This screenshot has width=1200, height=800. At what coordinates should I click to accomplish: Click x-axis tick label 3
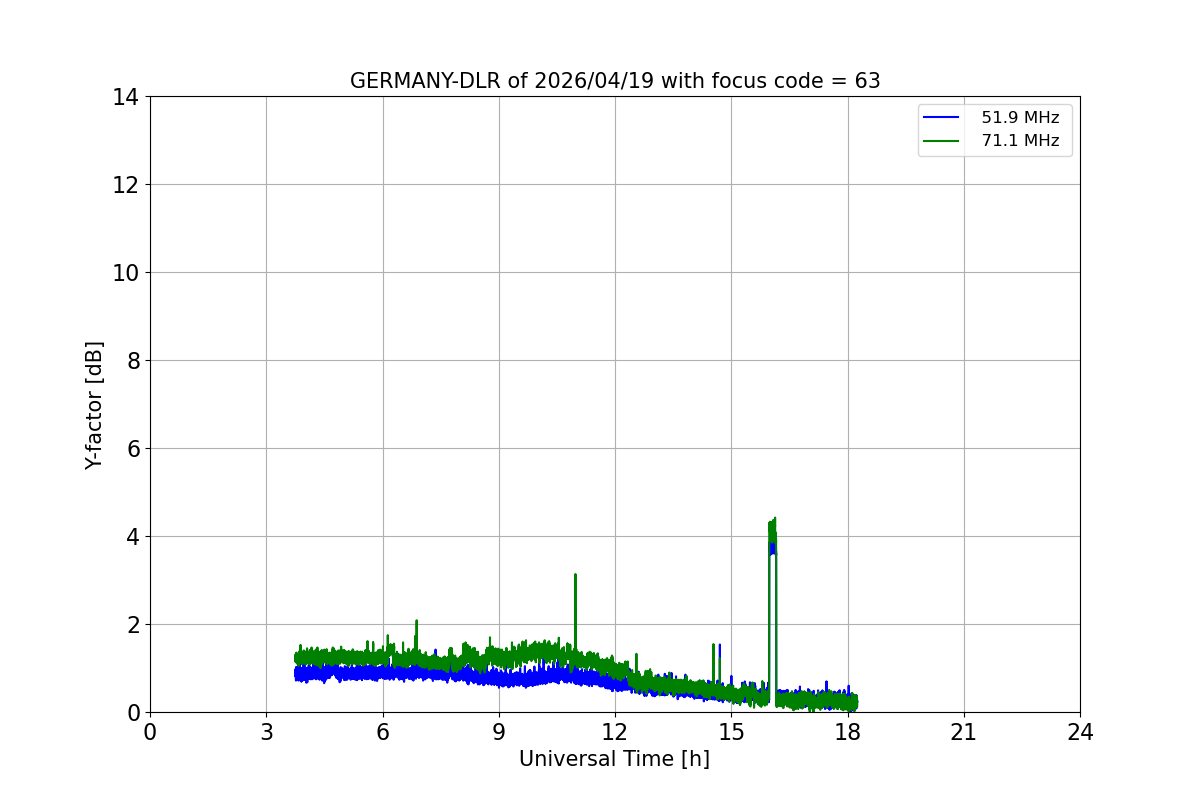[266, 732]
